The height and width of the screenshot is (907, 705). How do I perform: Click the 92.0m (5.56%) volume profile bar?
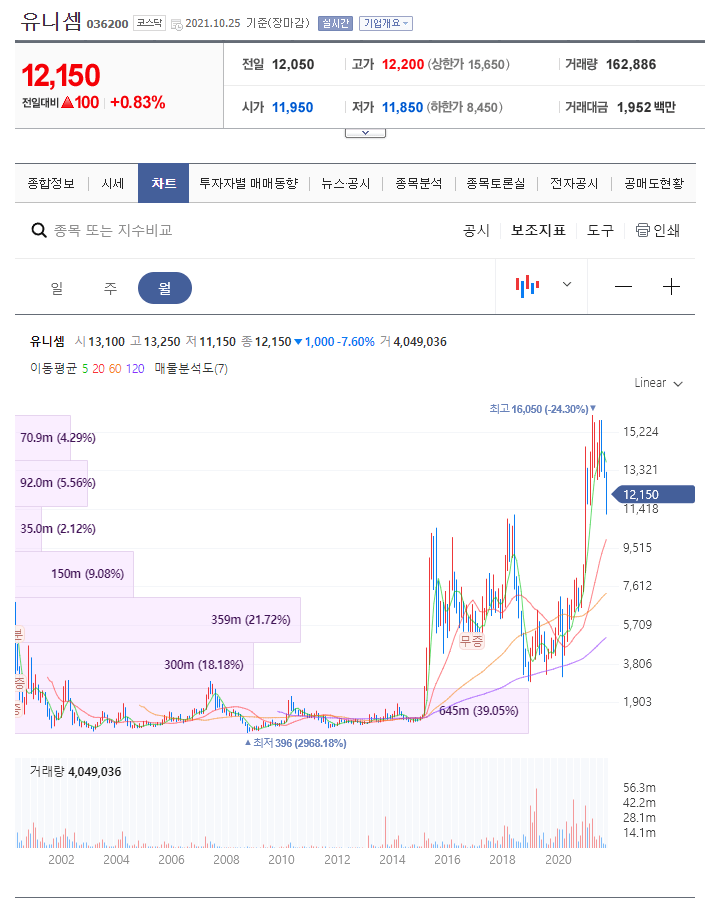(x=51, y=483)
